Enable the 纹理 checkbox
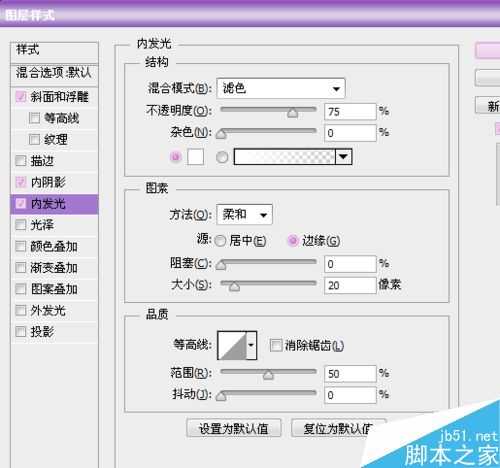This screenshot has height=468, width=500. [34, 139]
